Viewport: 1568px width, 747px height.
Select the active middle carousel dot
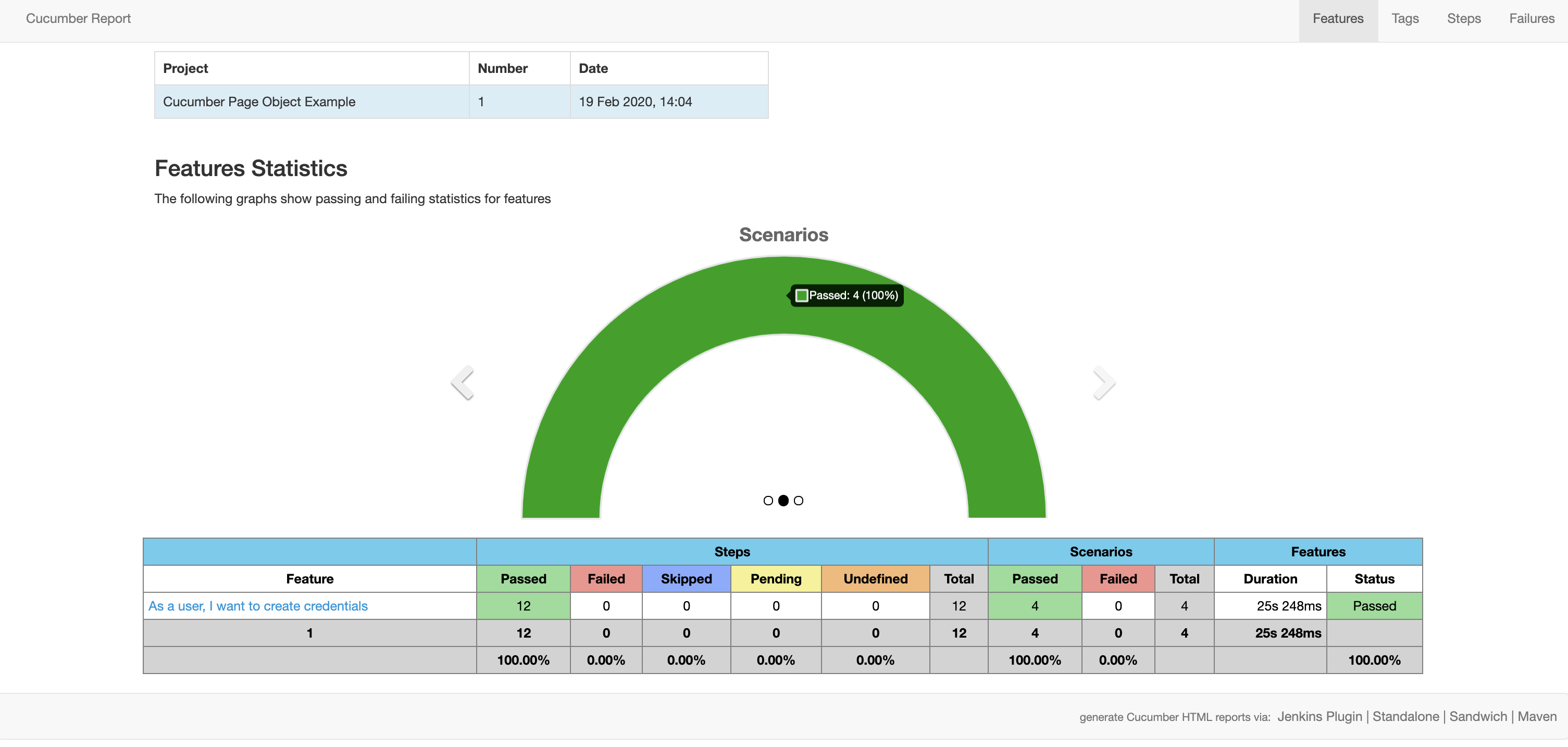coord(783,501)
